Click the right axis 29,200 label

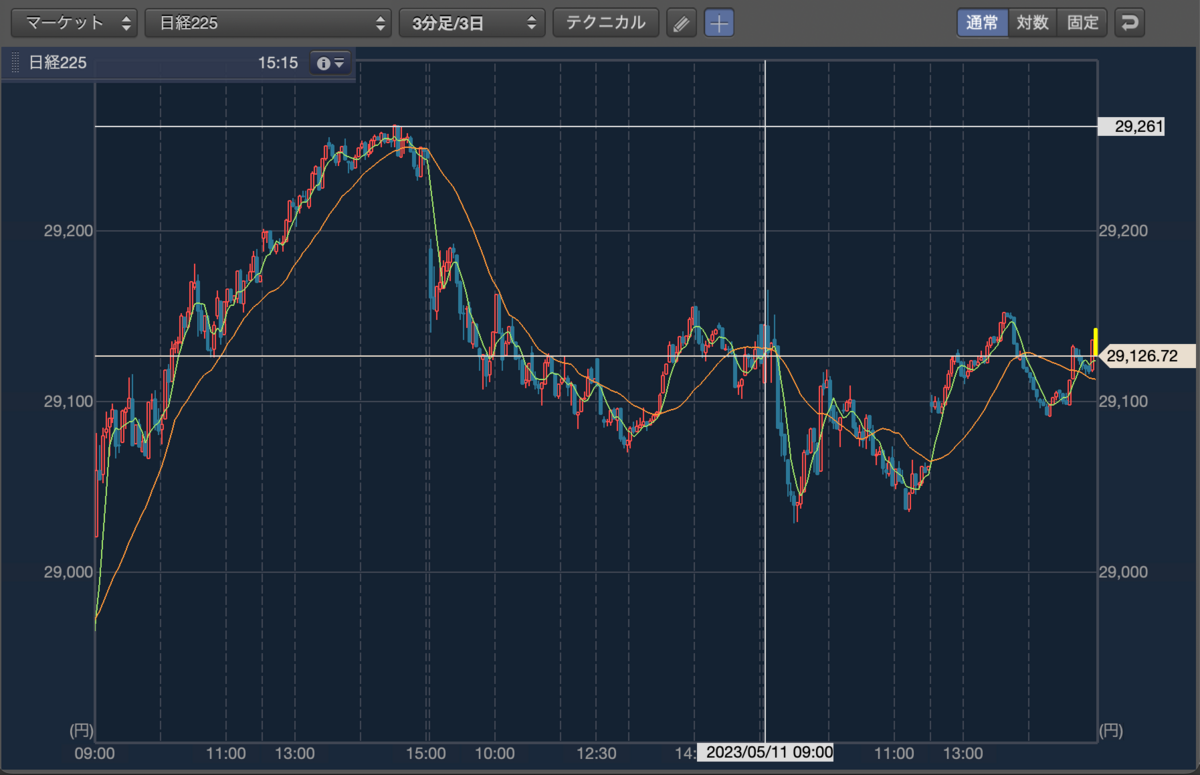[x=1123, y=231]
